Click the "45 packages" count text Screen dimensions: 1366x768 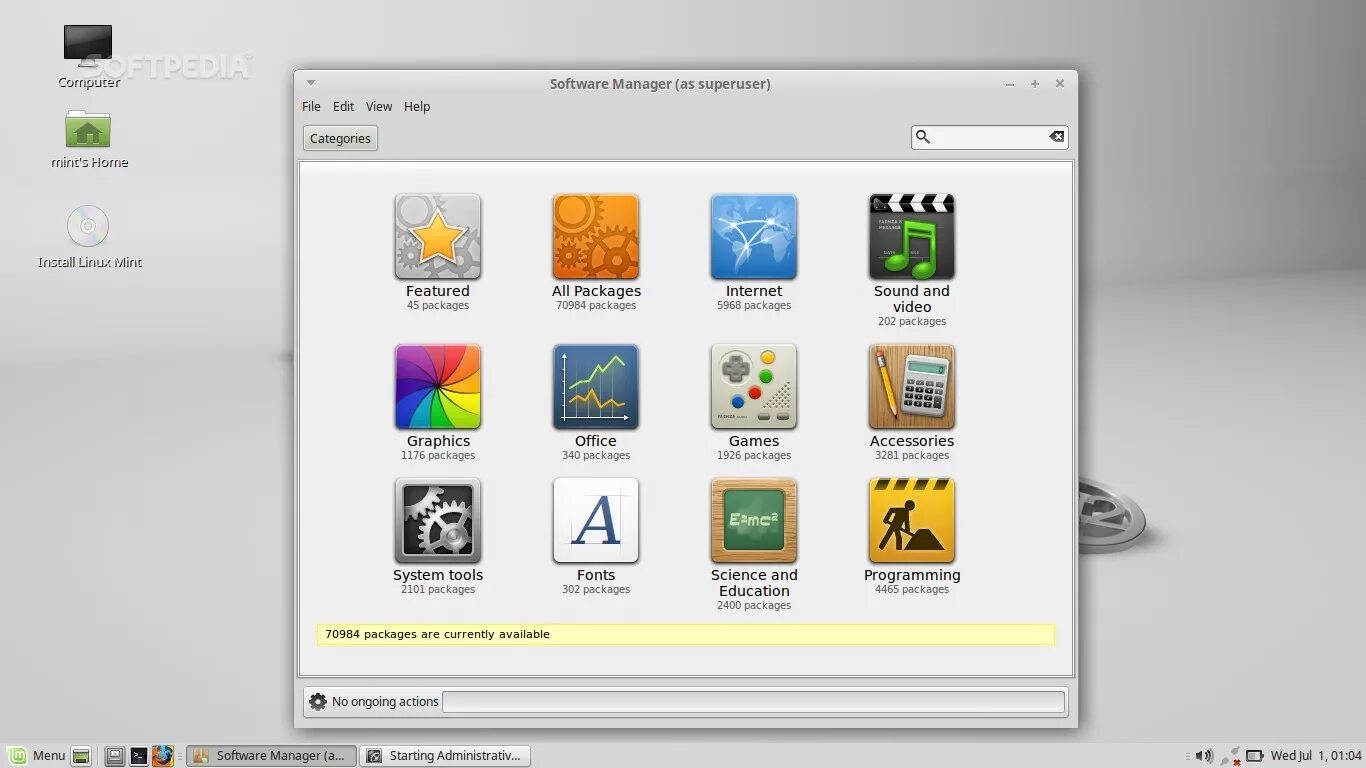[x=438, y=306]
